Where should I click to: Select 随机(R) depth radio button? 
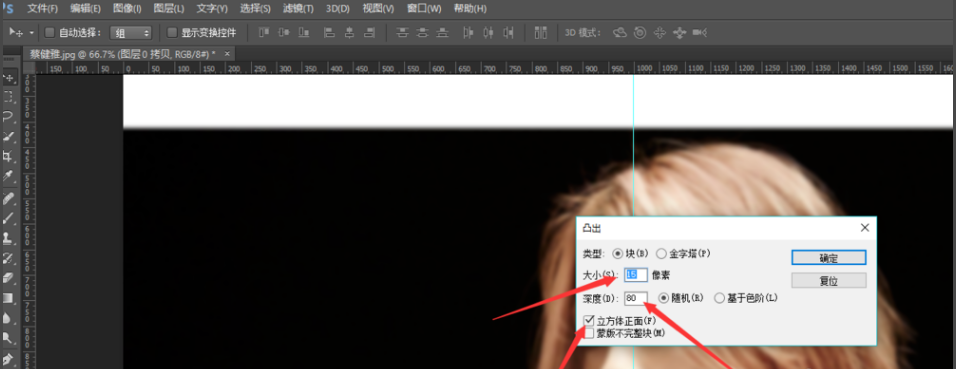pos(664,298)
